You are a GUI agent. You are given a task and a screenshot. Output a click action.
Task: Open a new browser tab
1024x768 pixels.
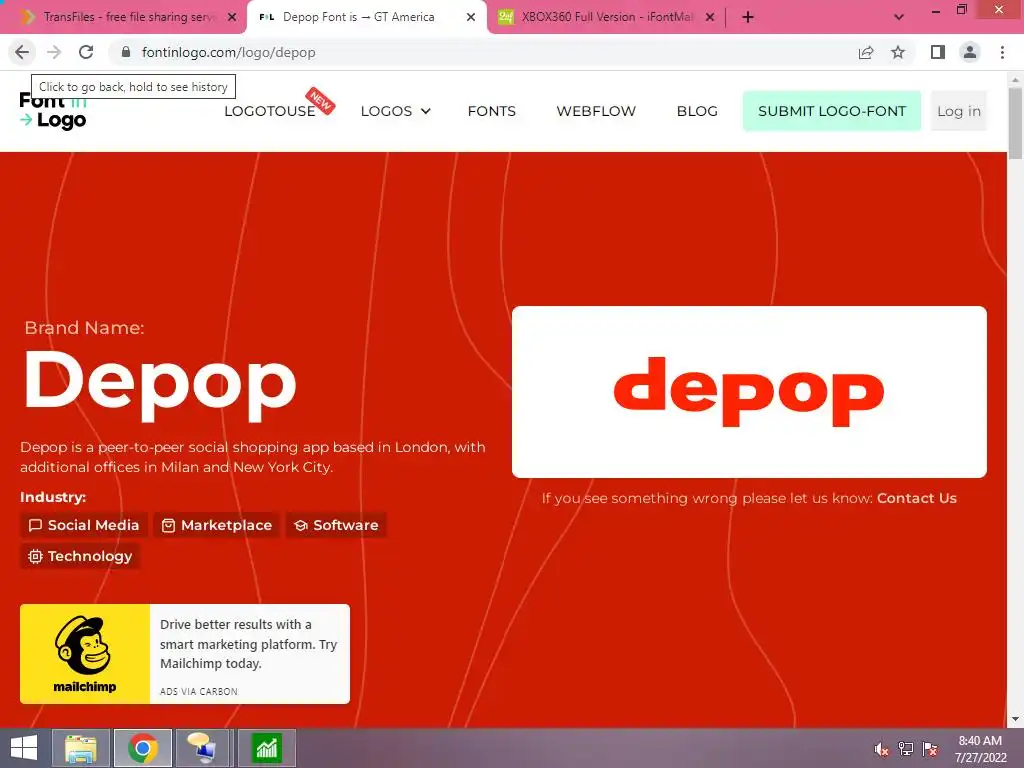tap(748, 17)
